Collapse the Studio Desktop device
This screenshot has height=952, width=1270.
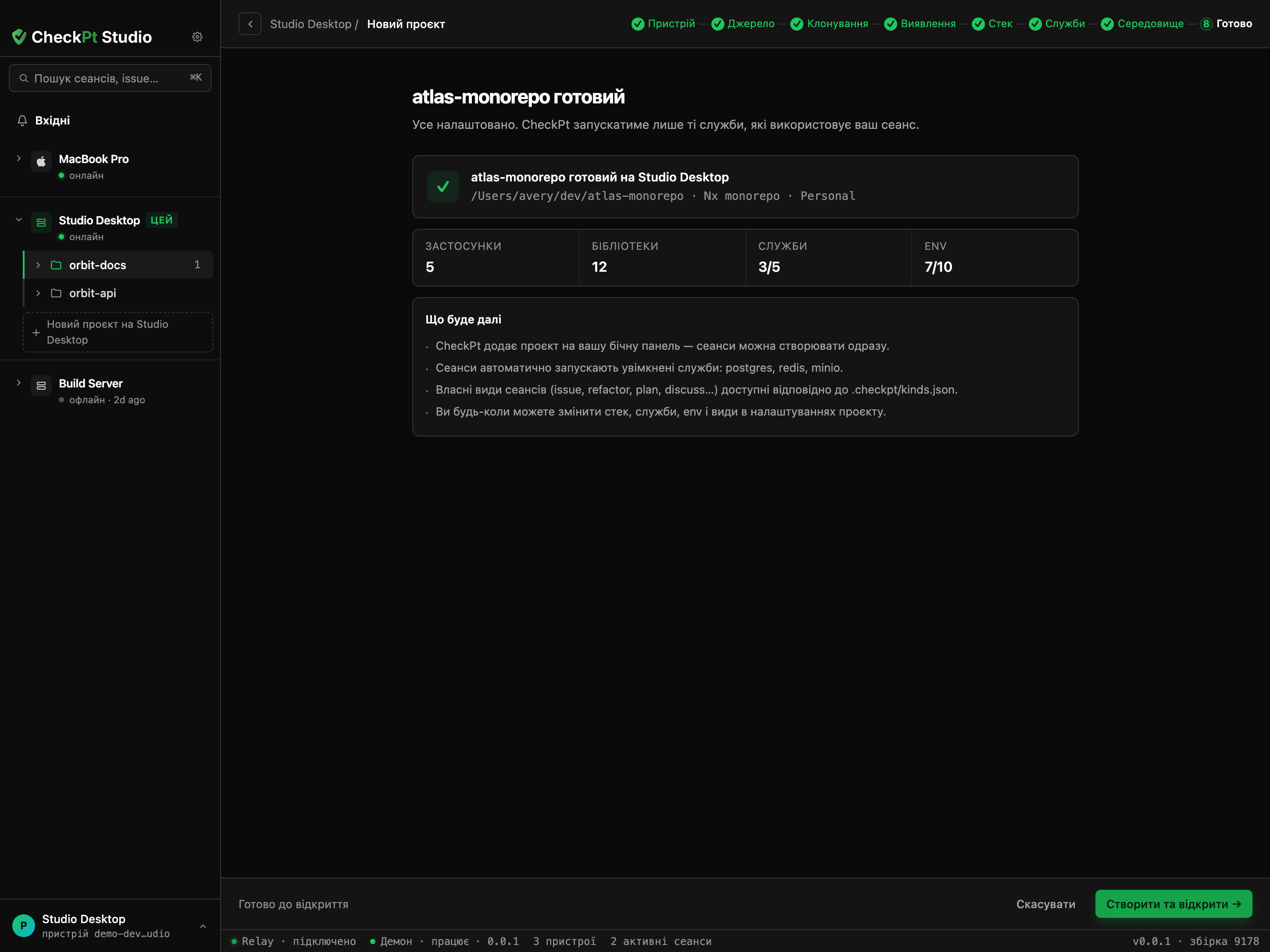click(18, 220)
